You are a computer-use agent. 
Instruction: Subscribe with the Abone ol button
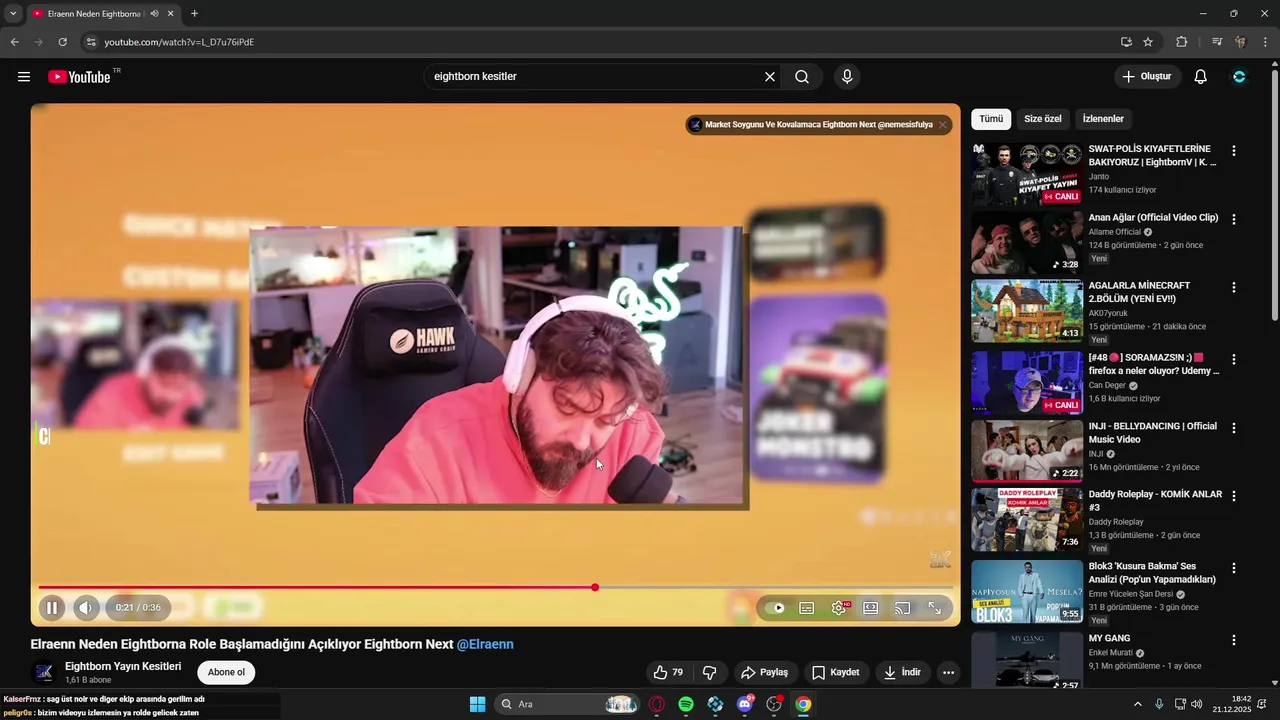coord(226,672)
